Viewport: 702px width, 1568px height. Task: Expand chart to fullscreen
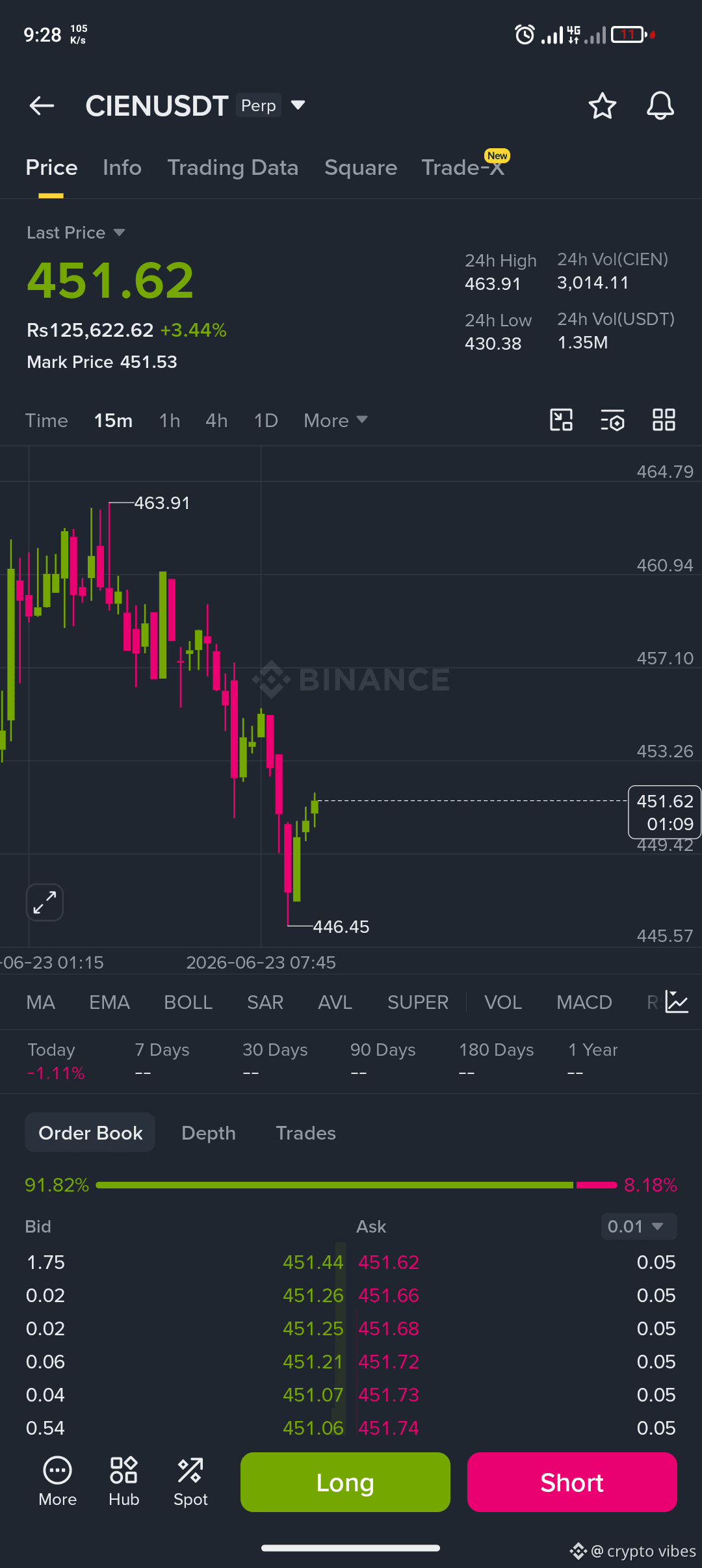click(x=44, y=902)
